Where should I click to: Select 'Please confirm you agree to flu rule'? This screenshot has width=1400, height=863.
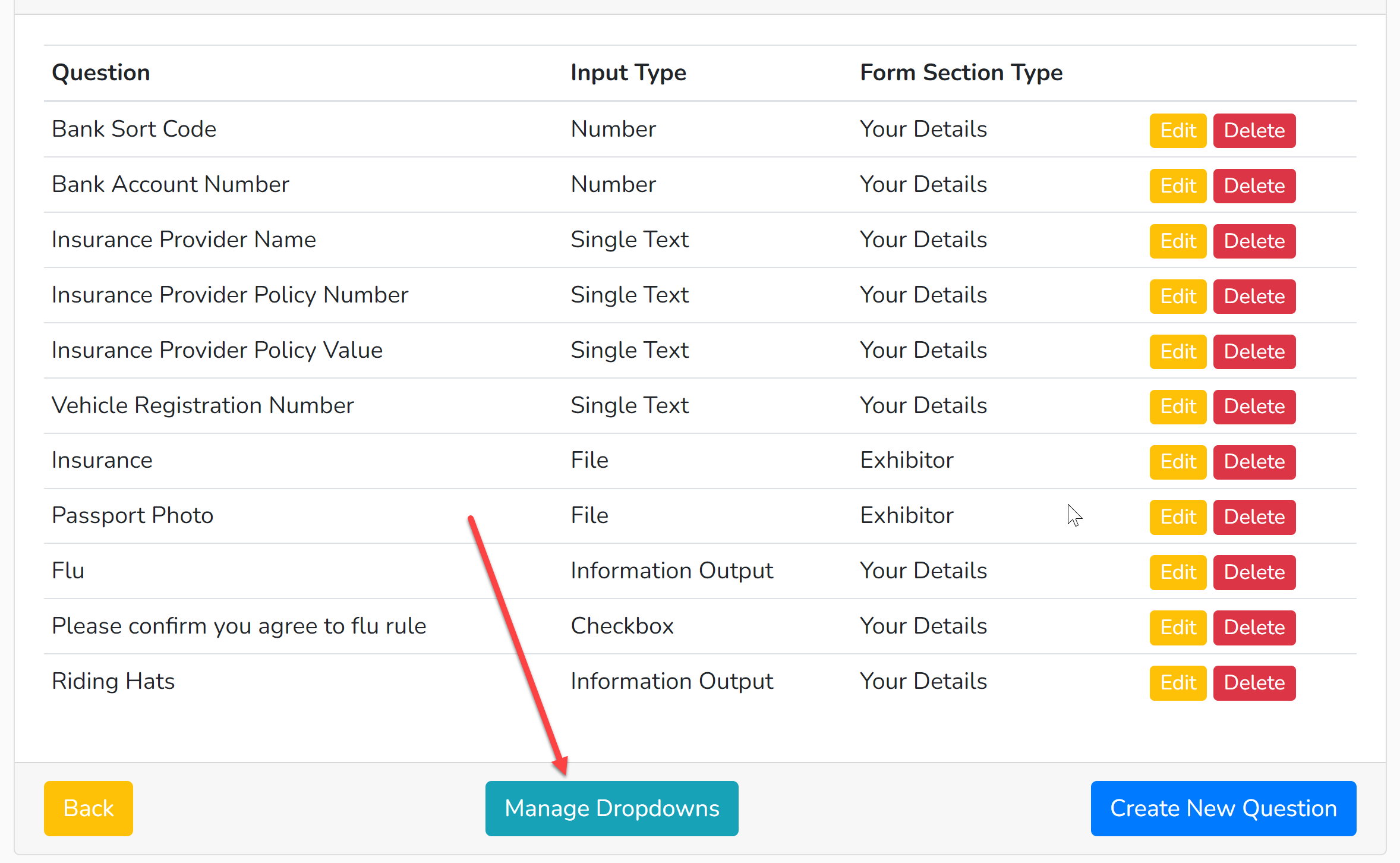pyautogui.click(x=239, y=626)
